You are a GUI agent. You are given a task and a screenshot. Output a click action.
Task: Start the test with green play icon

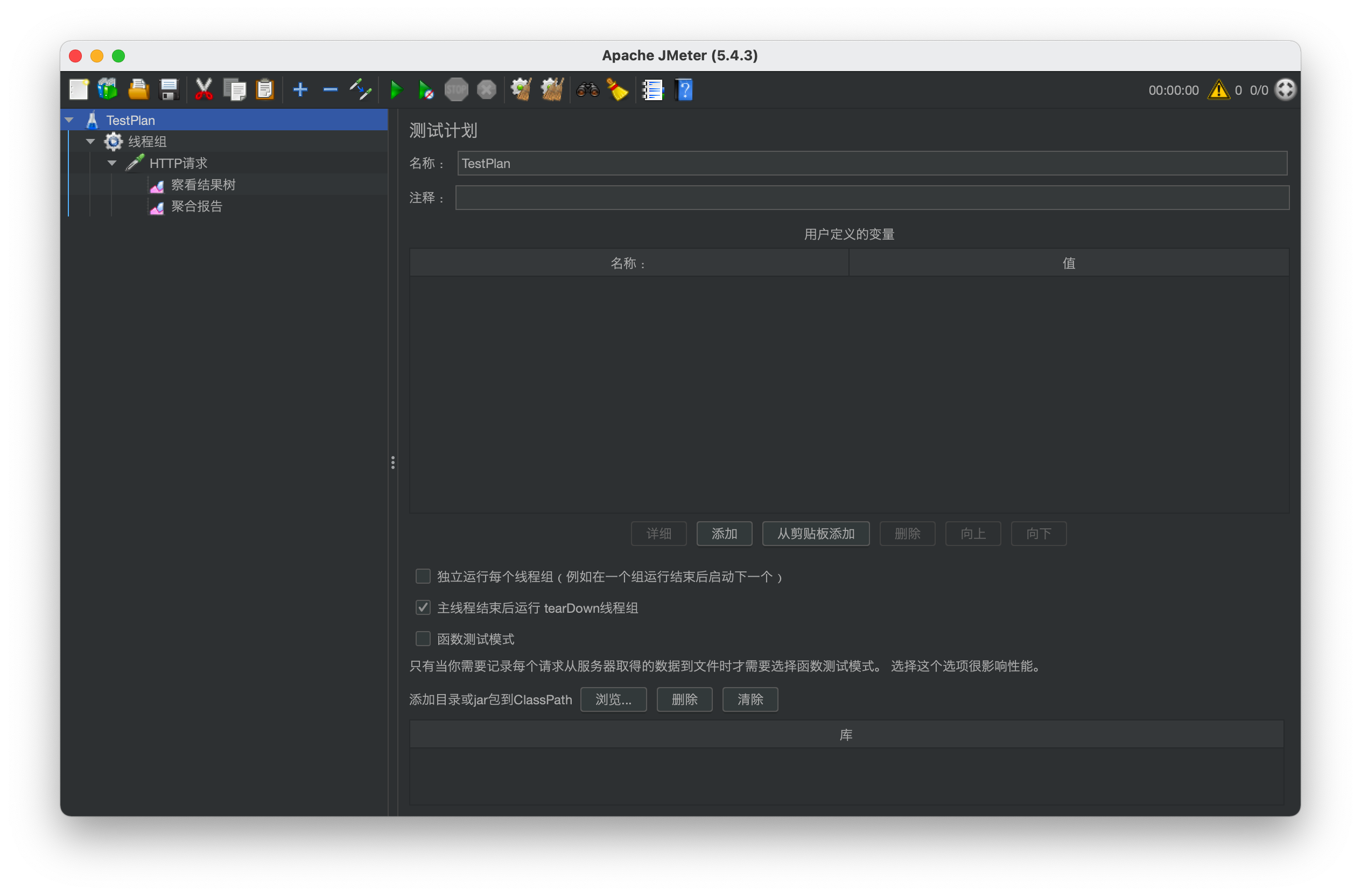(396, 90)
